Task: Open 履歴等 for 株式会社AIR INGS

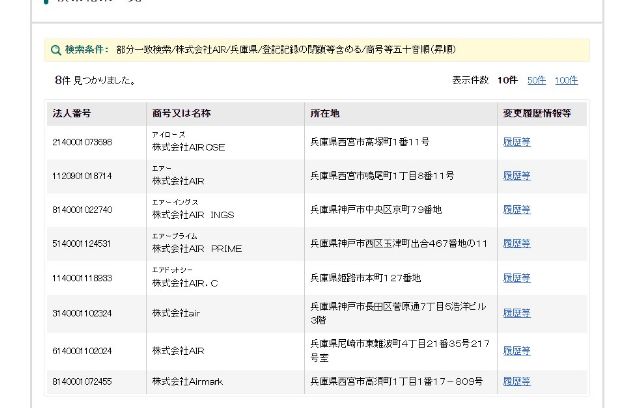Action: (517, 210)
